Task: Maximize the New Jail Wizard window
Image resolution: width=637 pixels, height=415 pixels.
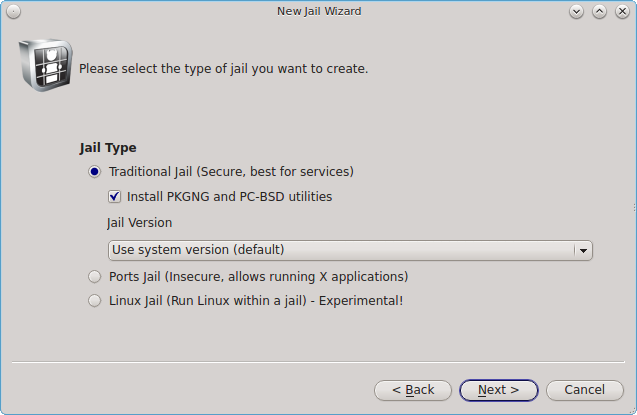Action: click(599, 11)
